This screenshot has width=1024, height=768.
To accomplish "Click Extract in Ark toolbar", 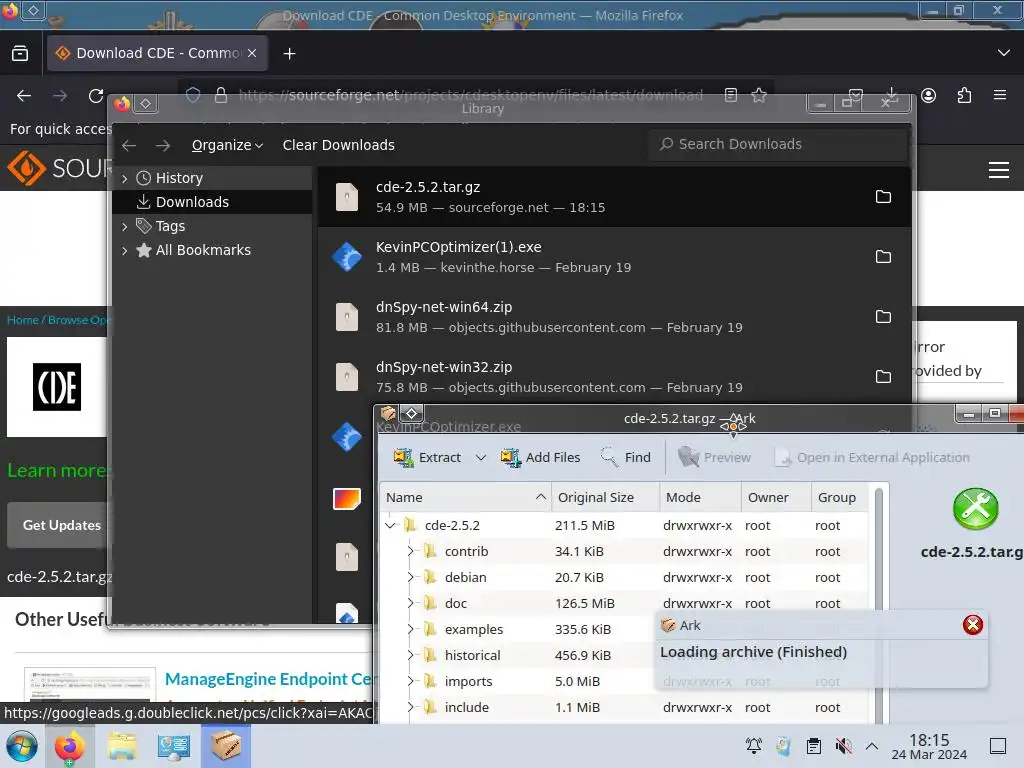I will tap(428, 457).
